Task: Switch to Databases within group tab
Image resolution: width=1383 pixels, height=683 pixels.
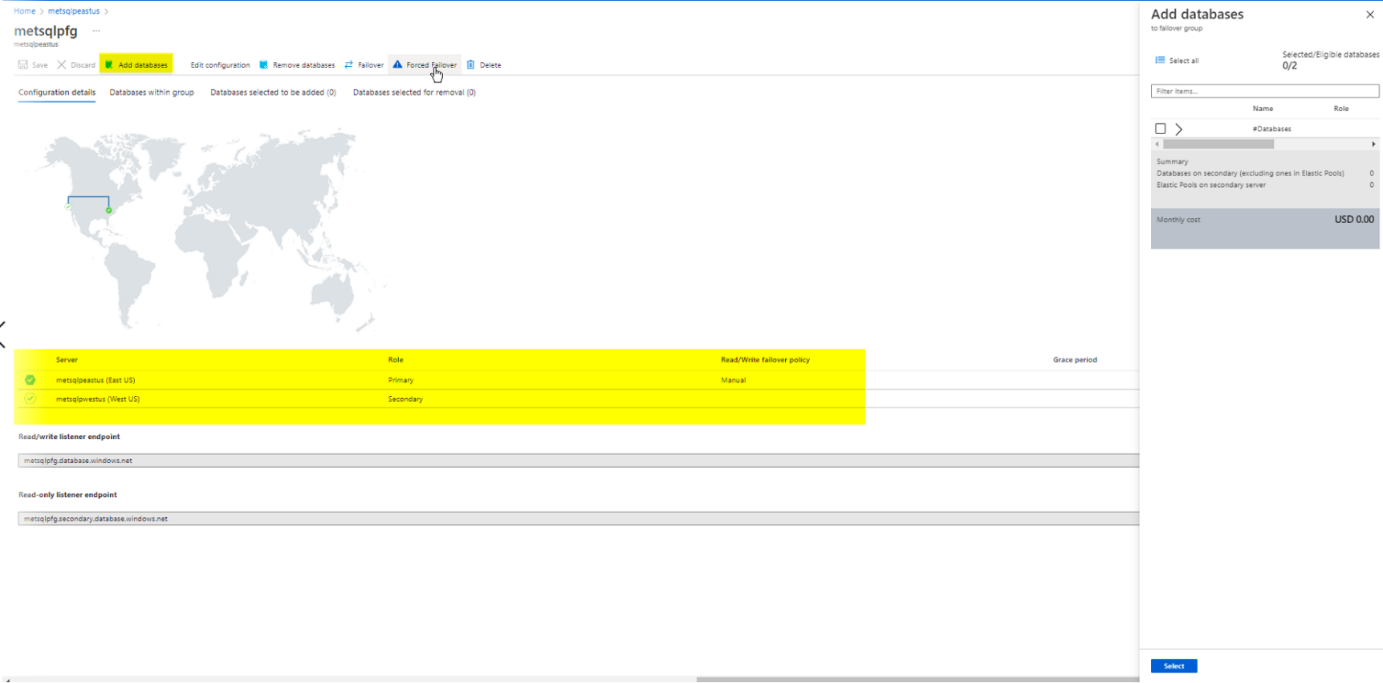Action: tap(152, 92)
